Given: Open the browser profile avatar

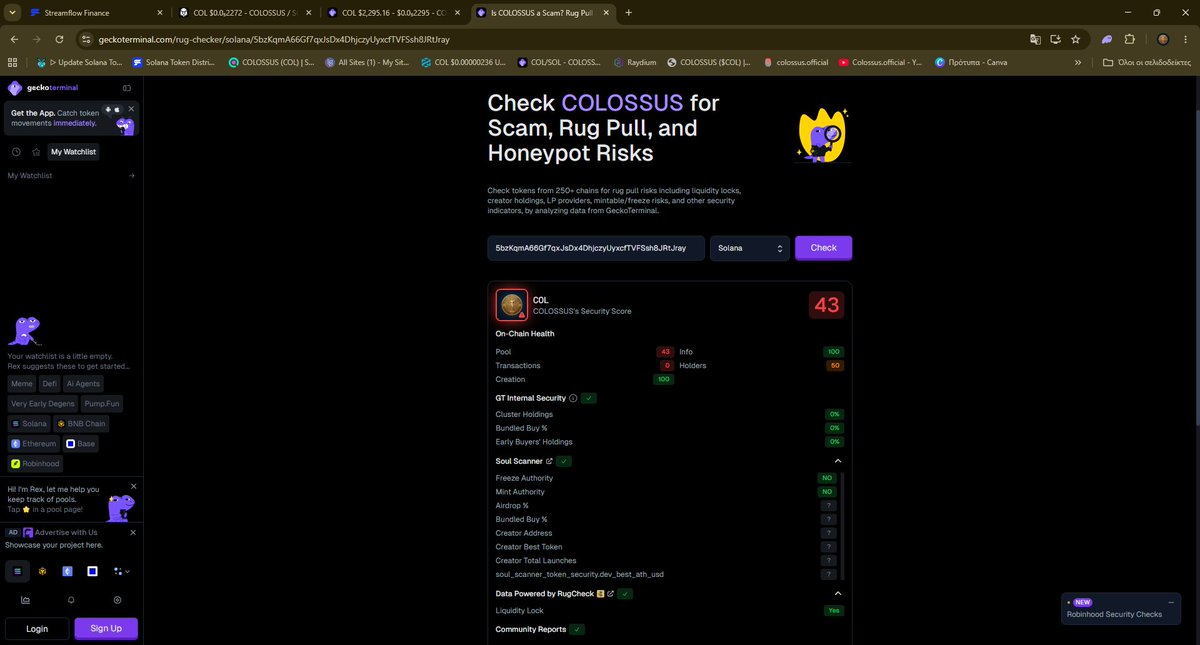Looking at the screenshot, I should [1163, 39].
